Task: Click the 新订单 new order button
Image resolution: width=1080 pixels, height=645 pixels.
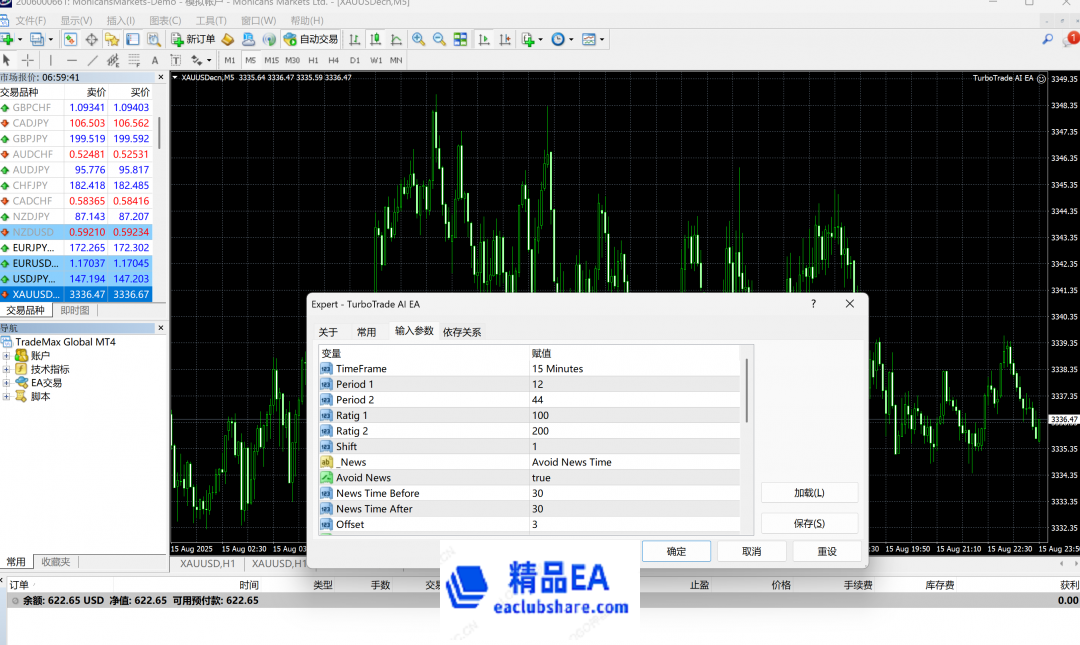Action: click(x=194, y=39)
